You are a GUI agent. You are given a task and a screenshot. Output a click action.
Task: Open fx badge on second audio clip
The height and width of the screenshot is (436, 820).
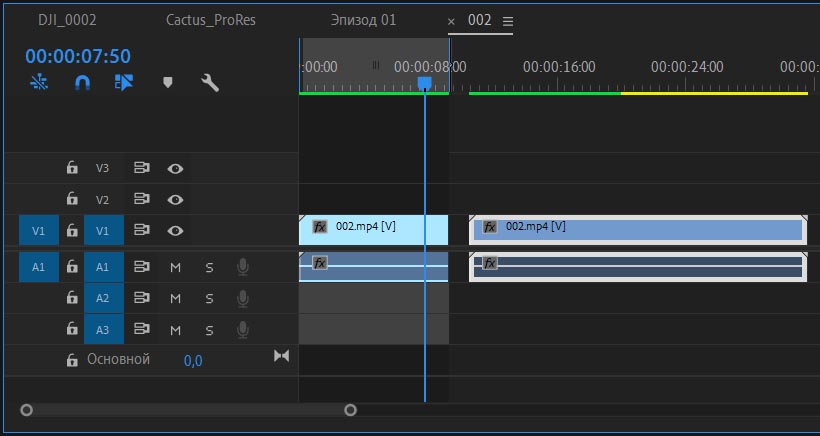click(489, 263)
